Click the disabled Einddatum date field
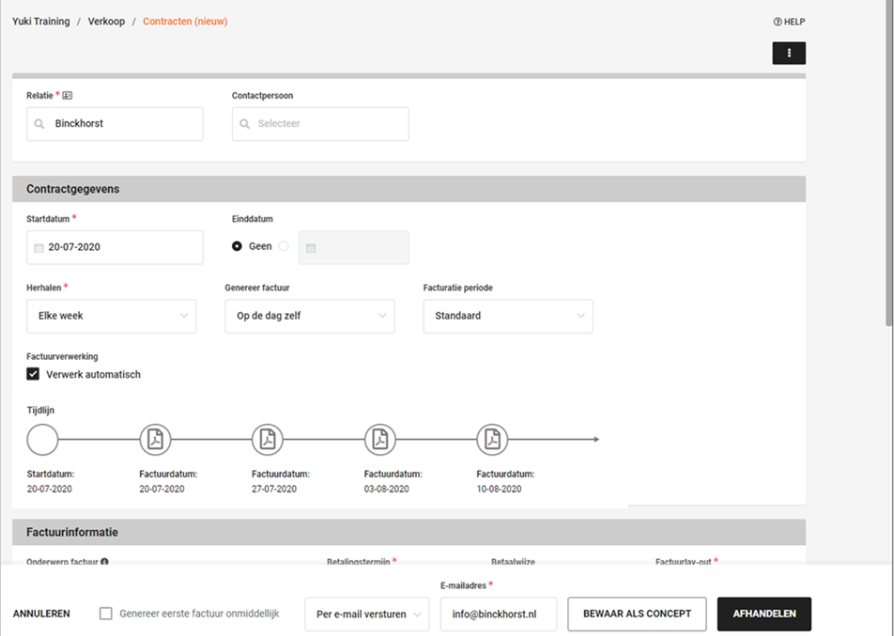Image resolution: width=894 pixels, height=636 pixels. (x=353, y=248)
